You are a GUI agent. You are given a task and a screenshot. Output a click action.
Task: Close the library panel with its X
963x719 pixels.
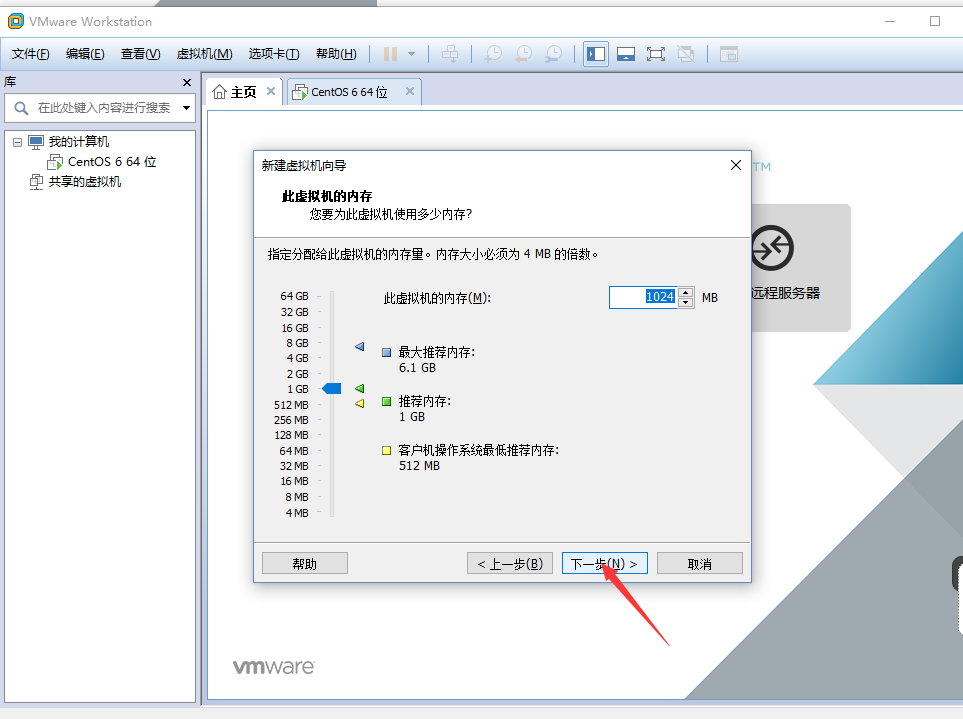(187, 82)
